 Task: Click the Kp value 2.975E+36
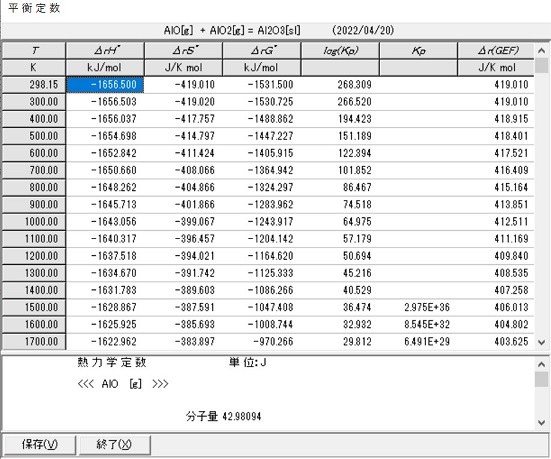tap(427, 308)
